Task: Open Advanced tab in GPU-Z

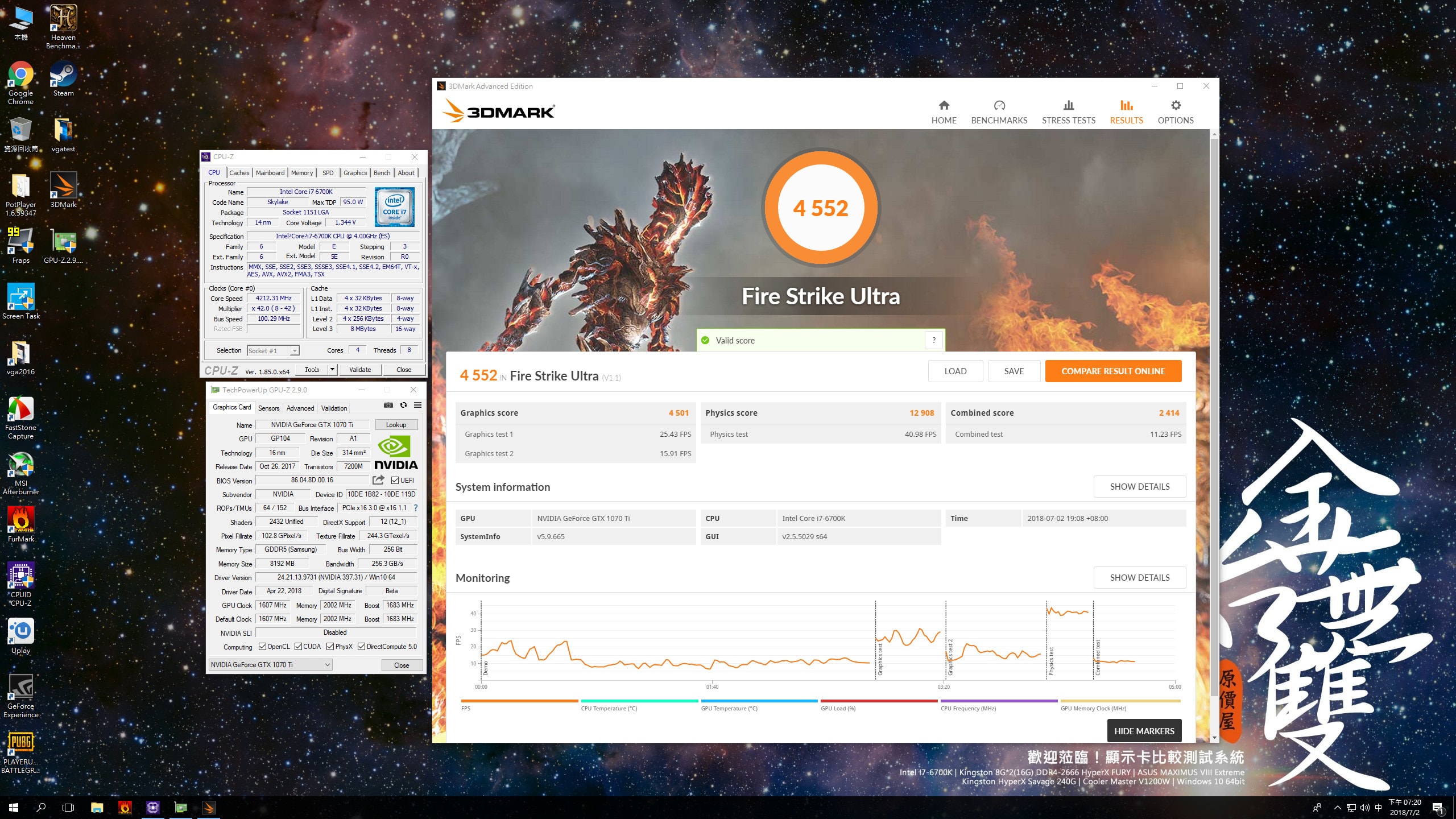Action: (x=300, y=408)
